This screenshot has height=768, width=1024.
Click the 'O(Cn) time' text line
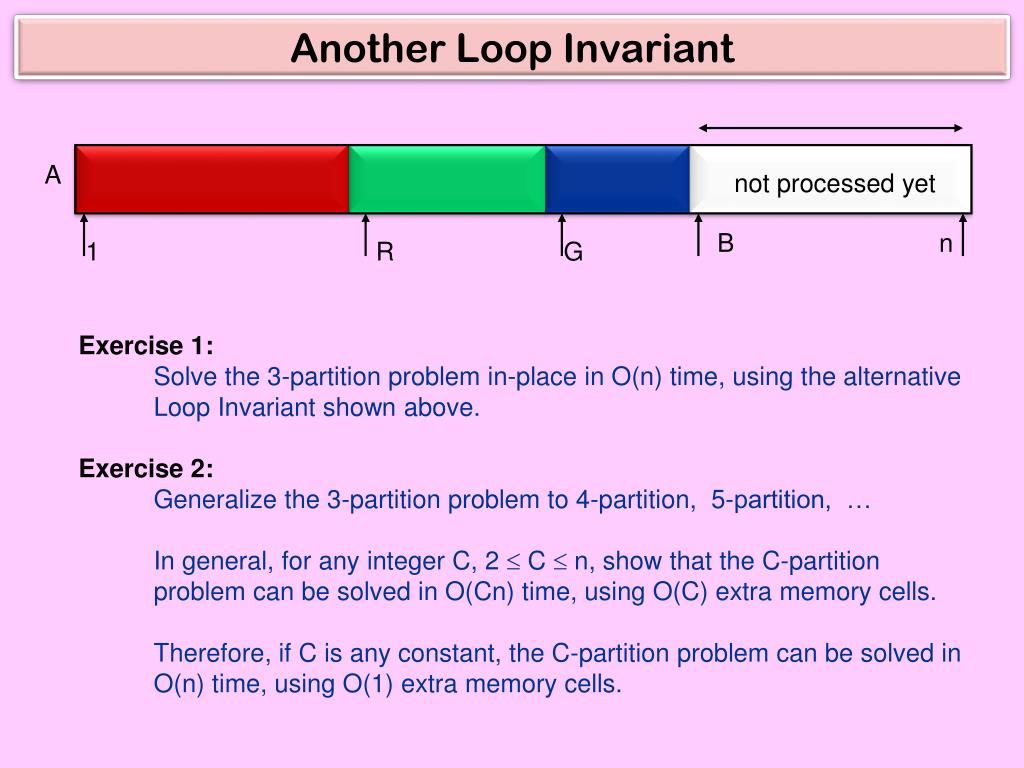(x=545, y=592)
